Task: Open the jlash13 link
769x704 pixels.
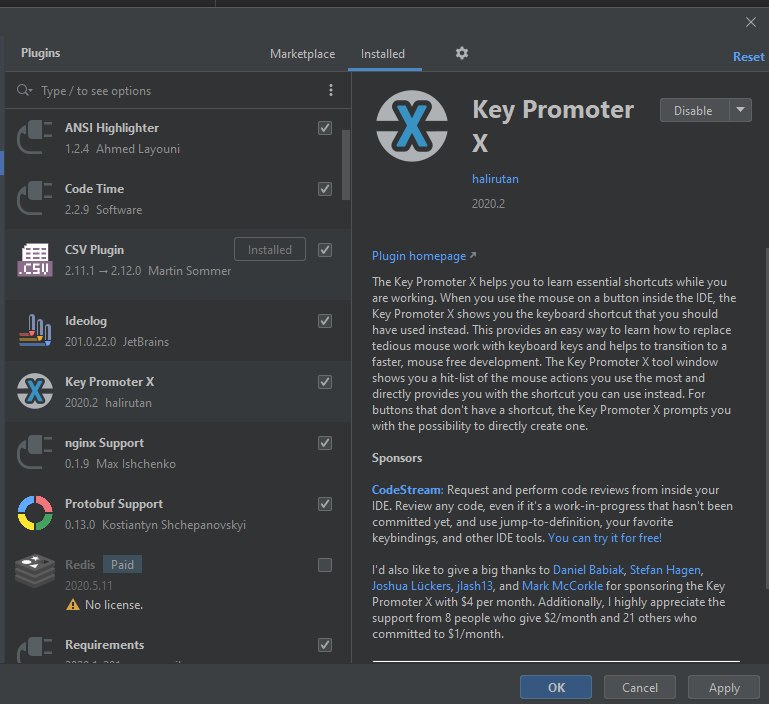Action: (x=474, y=586)
